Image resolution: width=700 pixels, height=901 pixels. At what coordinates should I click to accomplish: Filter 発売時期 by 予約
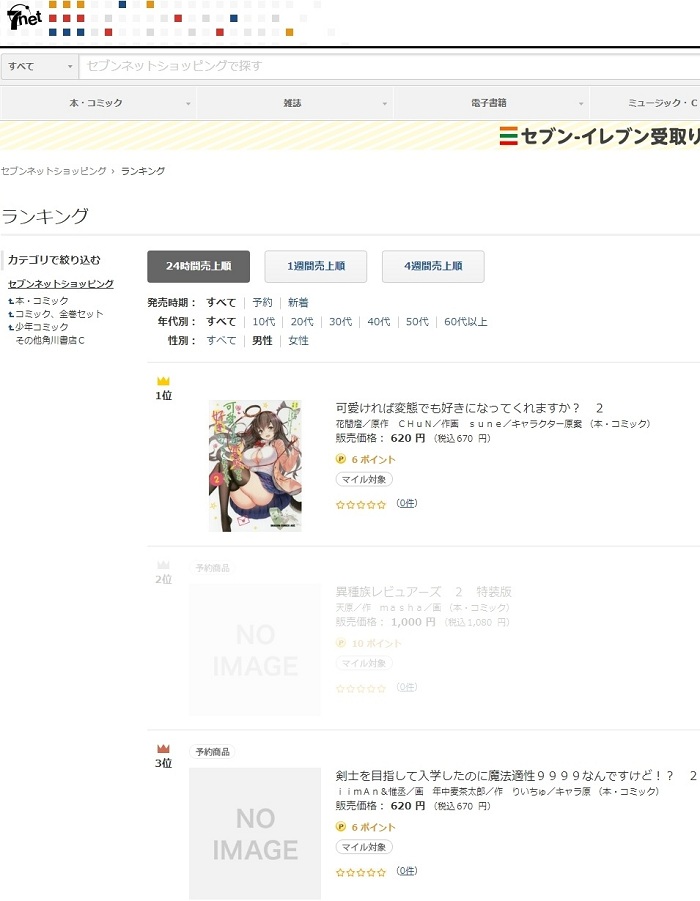[x=262, y=302]
